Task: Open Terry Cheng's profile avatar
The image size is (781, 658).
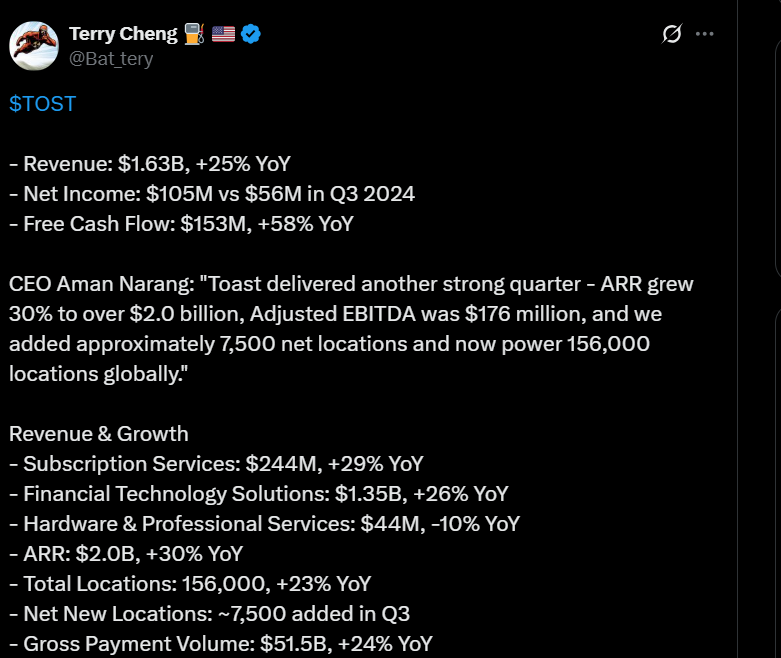Action: click(34, 44)
